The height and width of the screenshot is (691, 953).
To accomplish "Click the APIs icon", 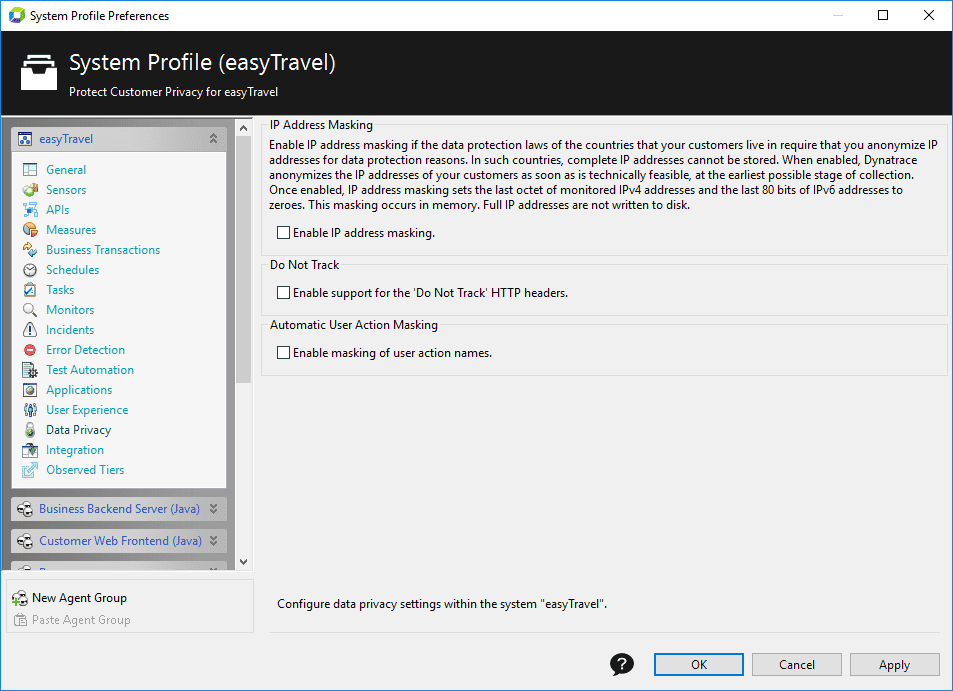I will [30, 210].
